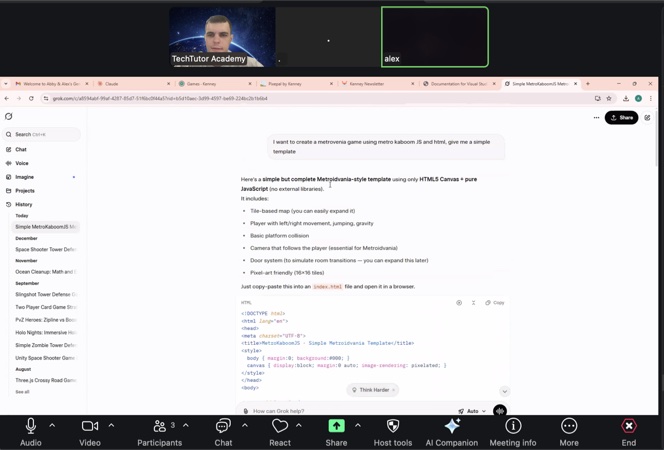Open the Zoom Participants panel

[159, 426]
